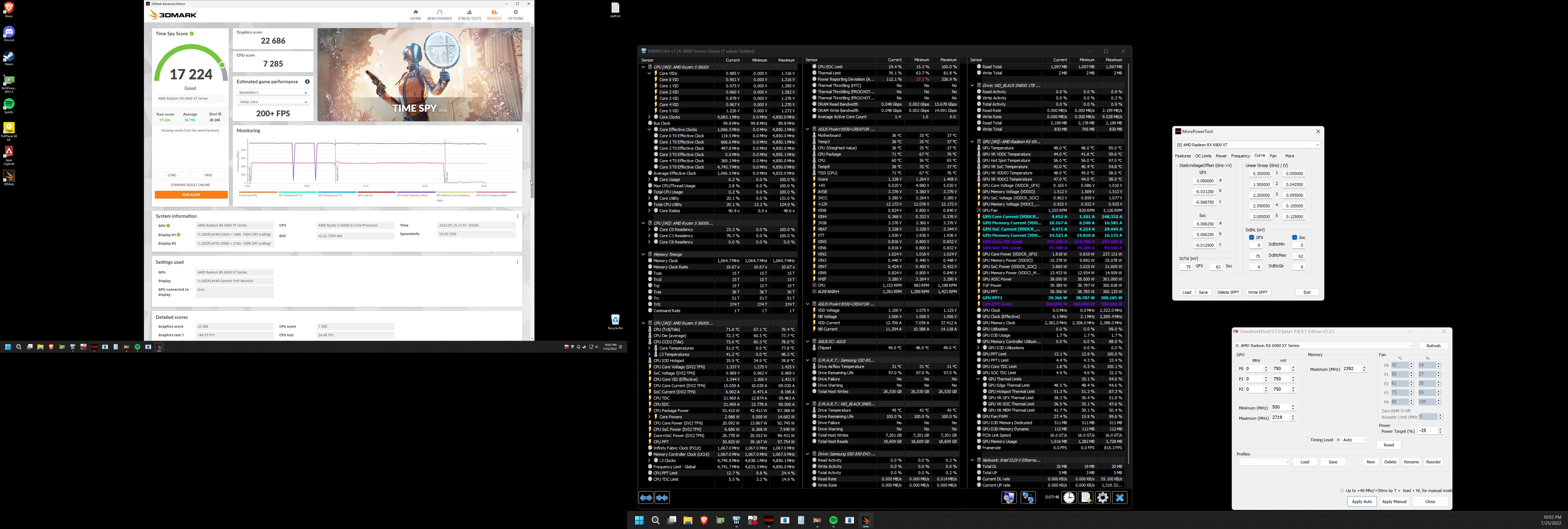
Task: Reset HWiNFO clock timer icon
Action: [1069, 497]
